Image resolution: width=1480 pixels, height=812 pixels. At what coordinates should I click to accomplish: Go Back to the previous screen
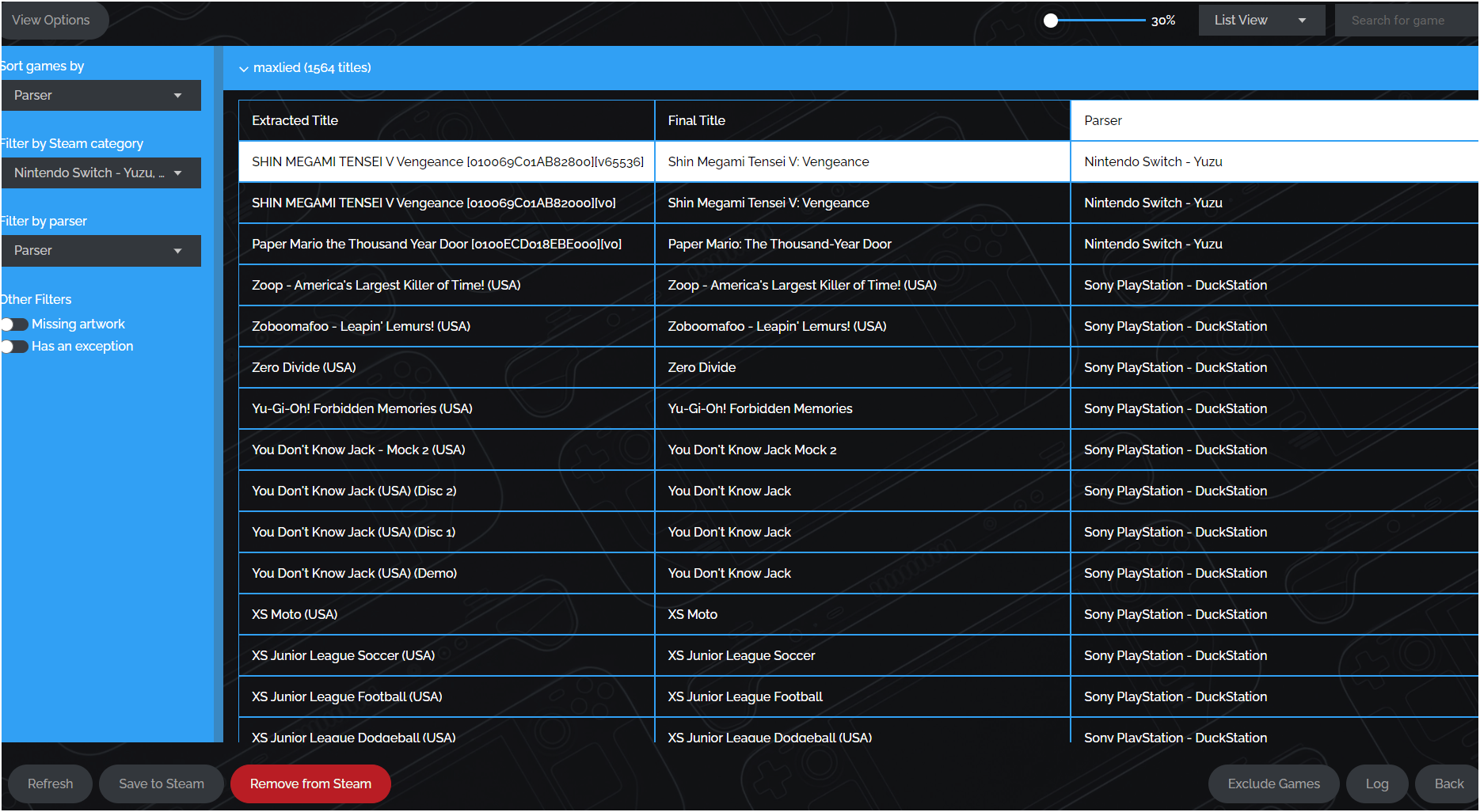point(1451,784)
